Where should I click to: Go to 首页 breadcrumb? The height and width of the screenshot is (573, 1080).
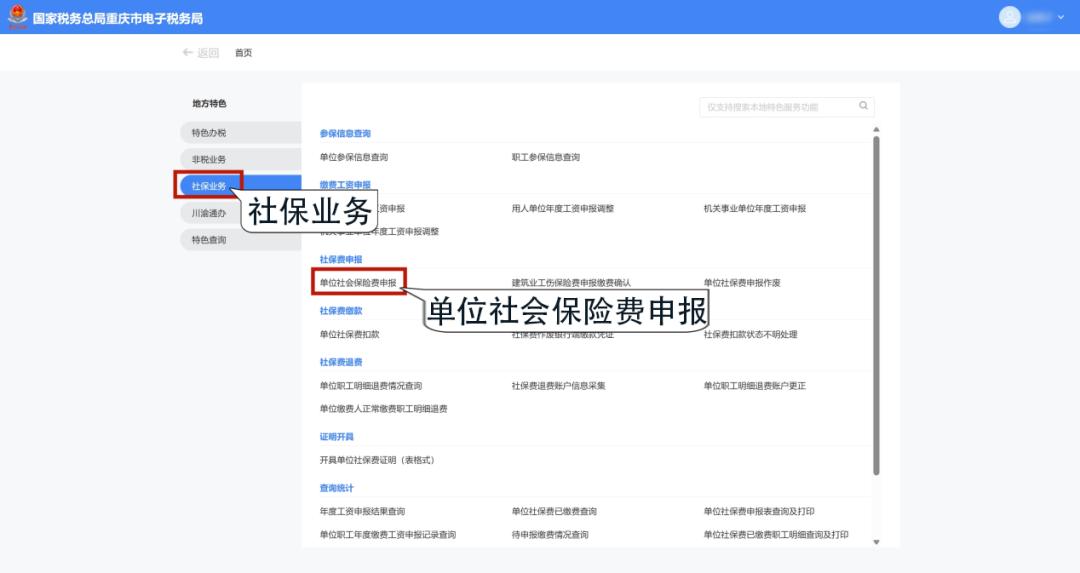click(243, 53)
